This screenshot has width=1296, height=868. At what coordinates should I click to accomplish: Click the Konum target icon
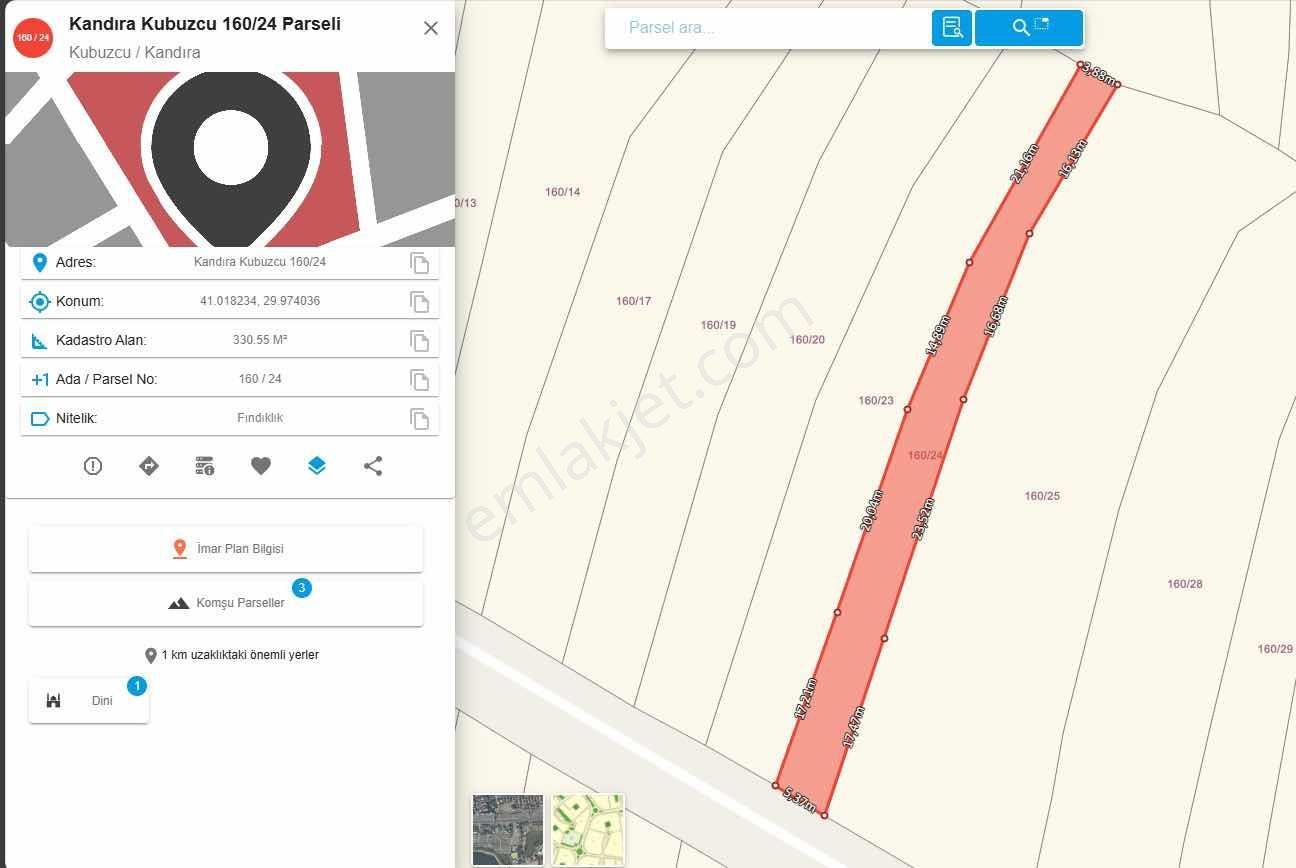coord(40,302)
